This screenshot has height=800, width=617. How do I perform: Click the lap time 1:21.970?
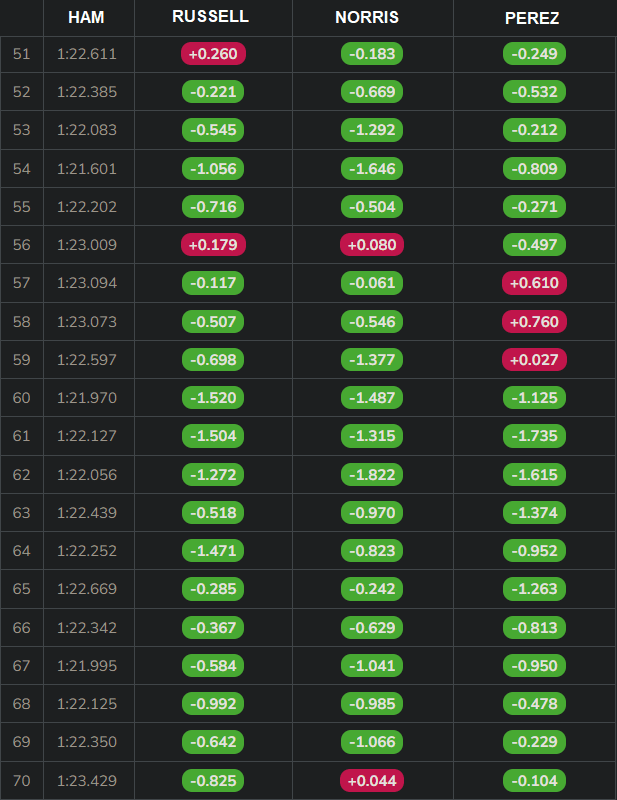(x=88, y=398)
